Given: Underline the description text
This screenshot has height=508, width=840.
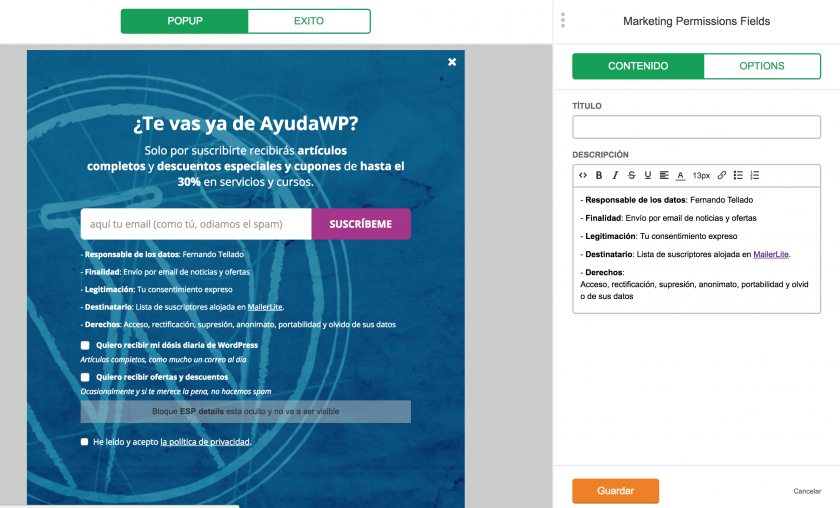Looking at the screenshot, I should (647, 175).
